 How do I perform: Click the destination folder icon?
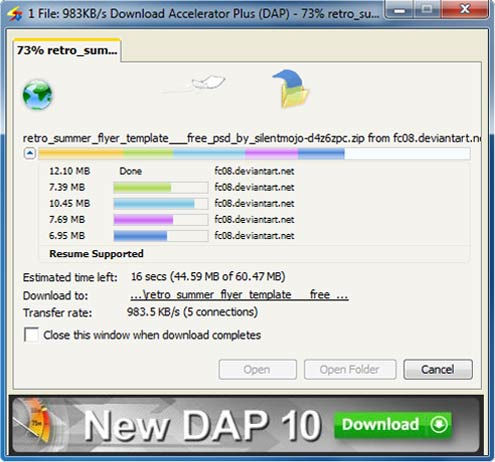coord(291,89)
